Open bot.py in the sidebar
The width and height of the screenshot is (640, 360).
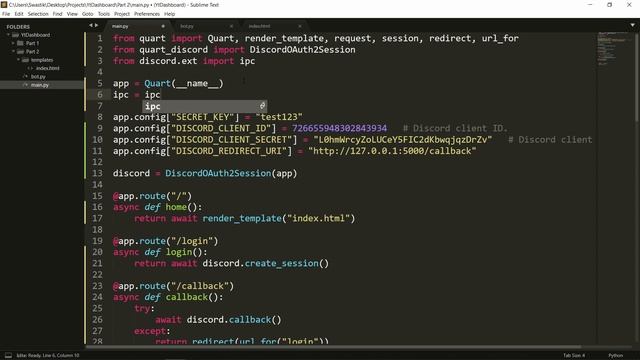[x=38, y=76]
